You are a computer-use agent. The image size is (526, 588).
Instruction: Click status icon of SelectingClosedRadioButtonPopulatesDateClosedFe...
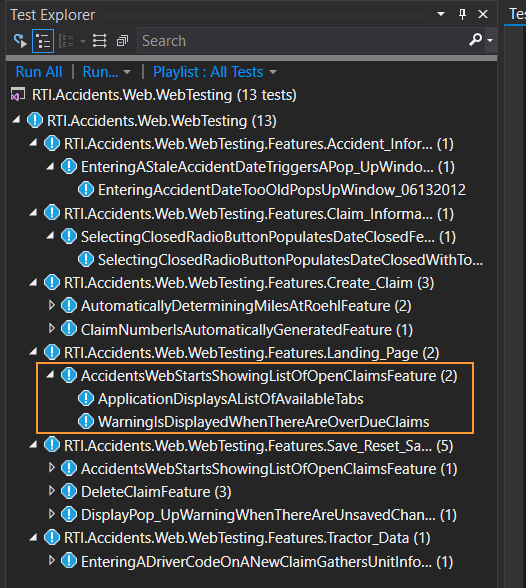69,236
